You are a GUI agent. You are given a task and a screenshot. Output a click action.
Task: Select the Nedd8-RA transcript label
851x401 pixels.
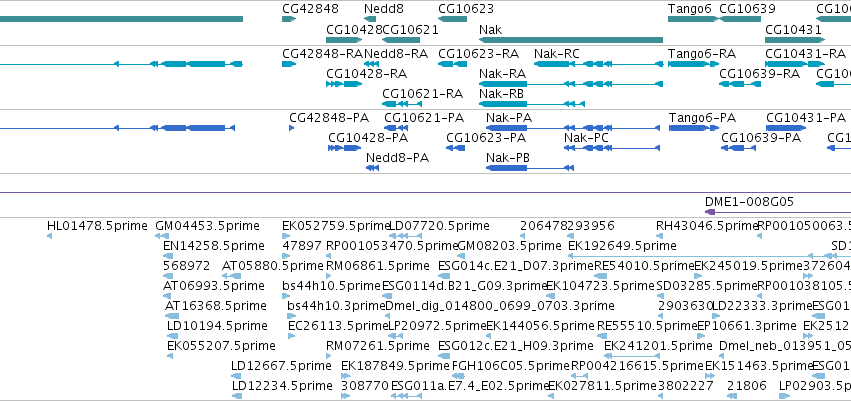(x=396, y=53)
